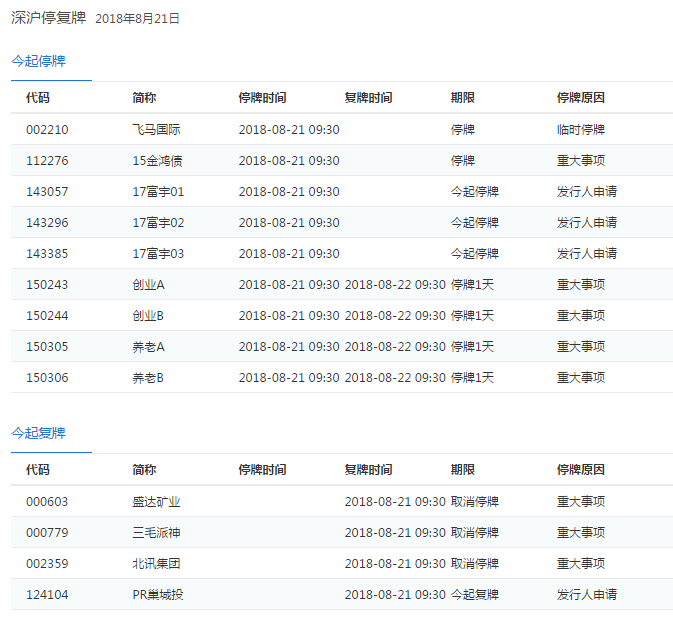
Task: Switch to the 今起停牌 tab
Action: tap(38, 61)
